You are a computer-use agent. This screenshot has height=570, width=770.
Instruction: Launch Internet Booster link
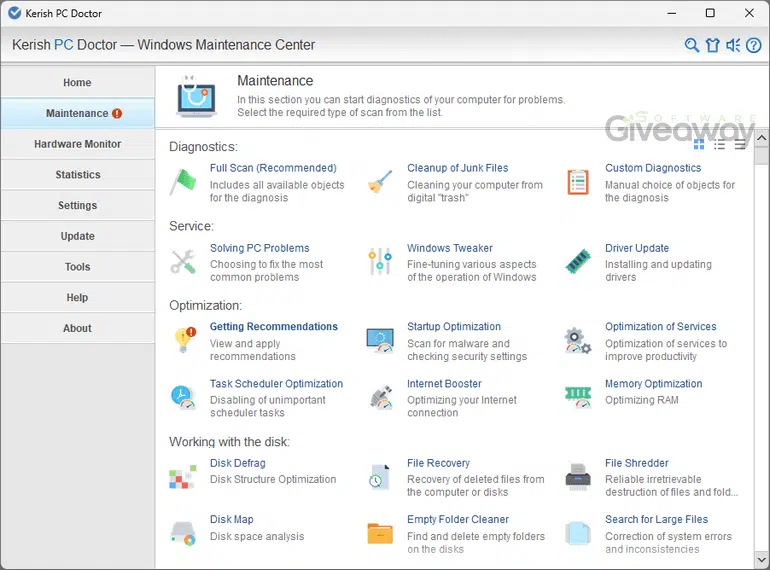pos(444,383)
